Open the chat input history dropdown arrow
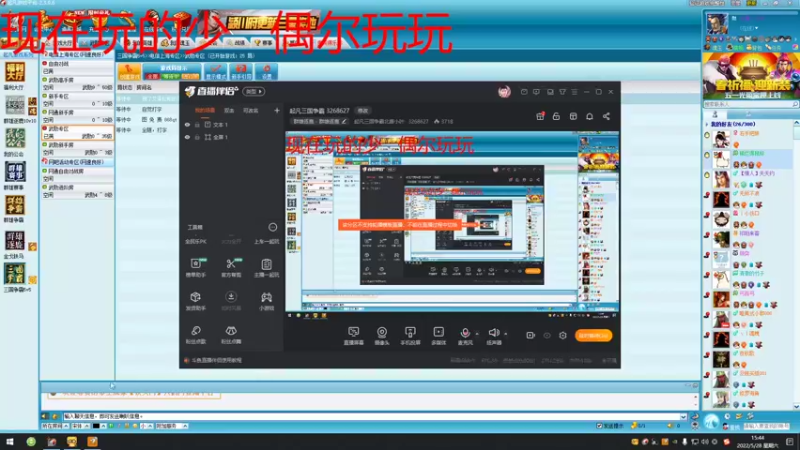Image resolution: width=800 pixels, height=450 pixels. [x=684, y=416]
